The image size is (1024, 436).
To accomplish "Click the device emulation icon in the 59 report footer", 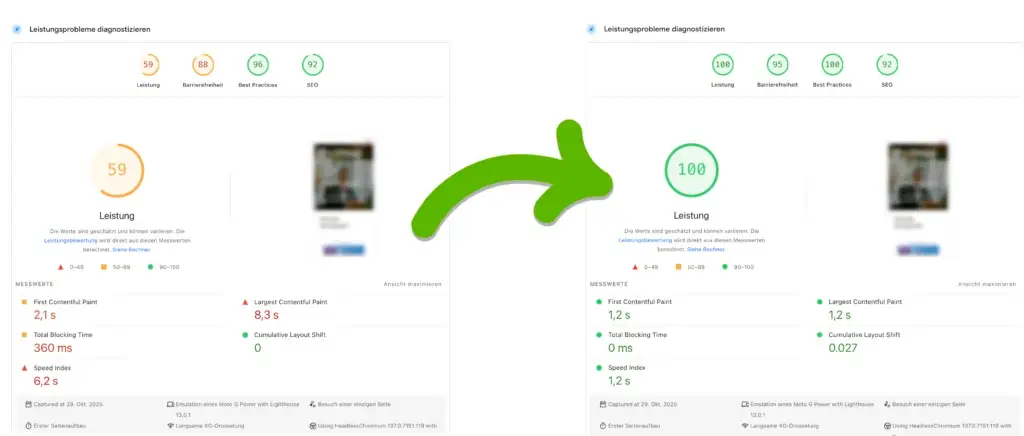I will pos(170,405).
